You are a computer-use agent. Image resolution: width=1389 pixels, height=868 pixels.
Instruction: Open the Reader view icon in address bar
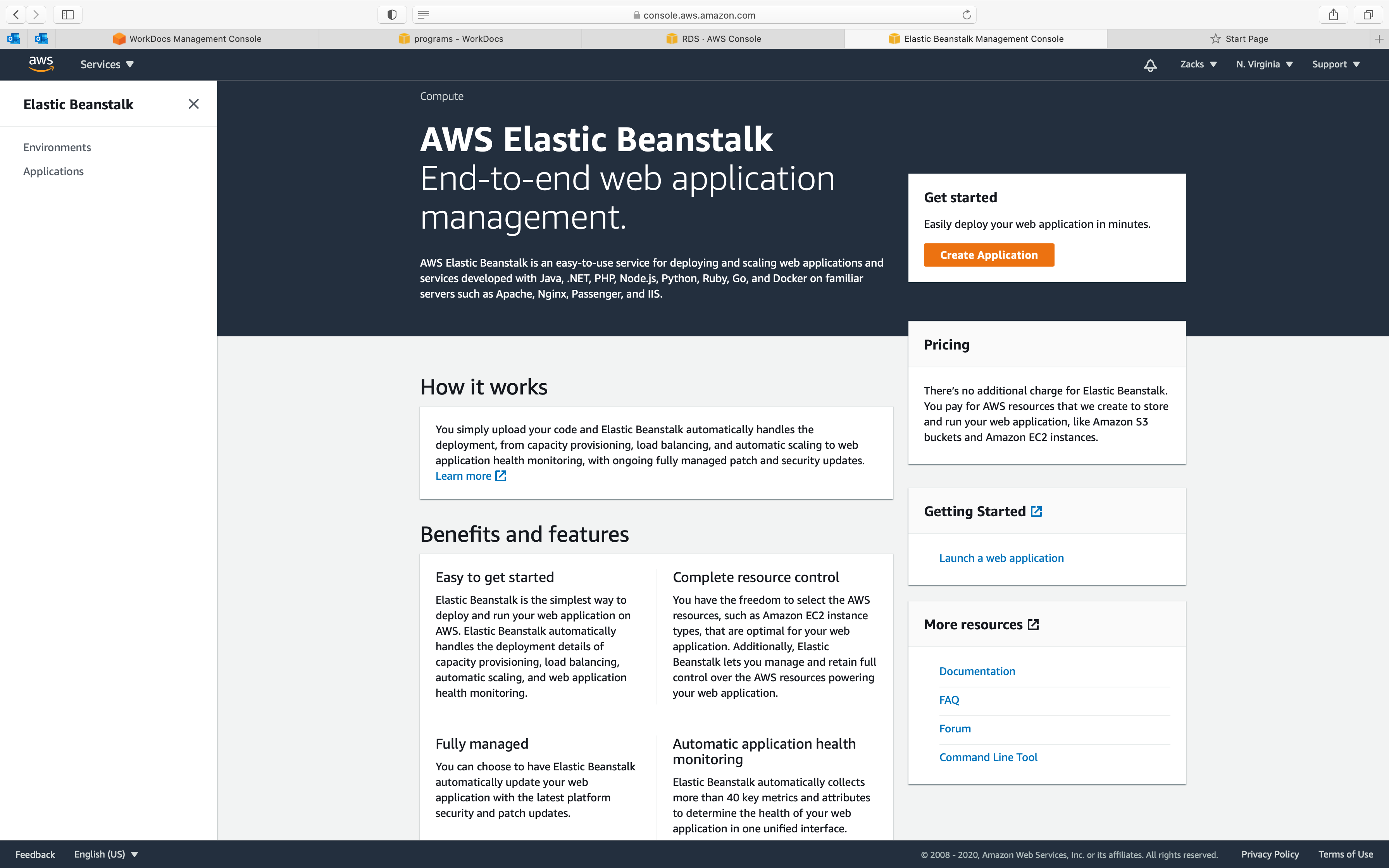pos(424,15)
